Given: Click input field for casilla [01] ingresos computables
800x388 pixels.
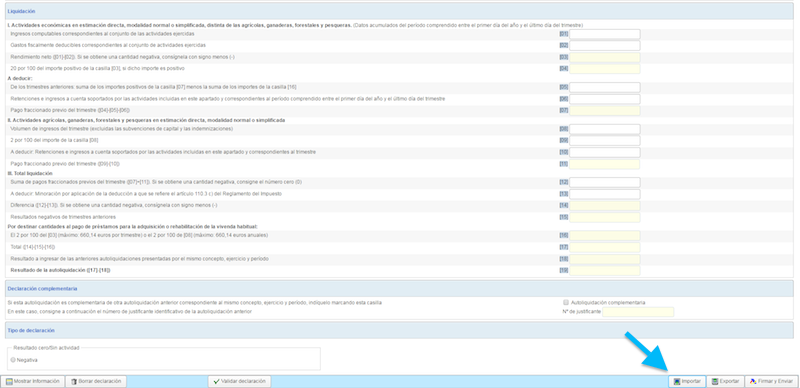Looking at the screenshot, I should tap(605, 34).
